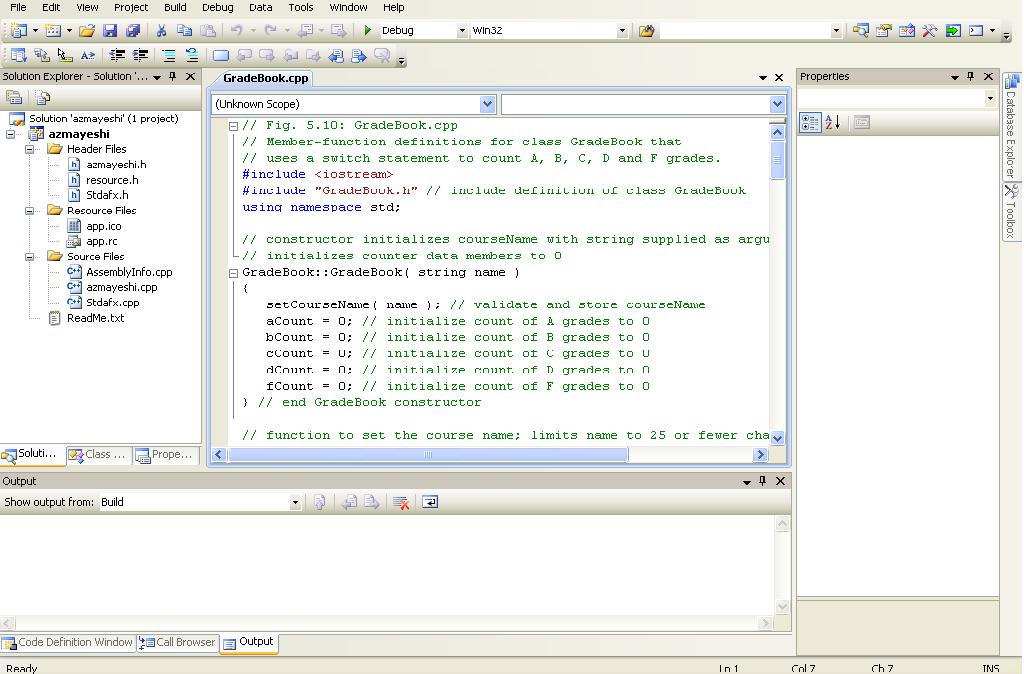Collapse the top comment block outline
This screenshot has height=674, width=1024.
tap(233, 127)
